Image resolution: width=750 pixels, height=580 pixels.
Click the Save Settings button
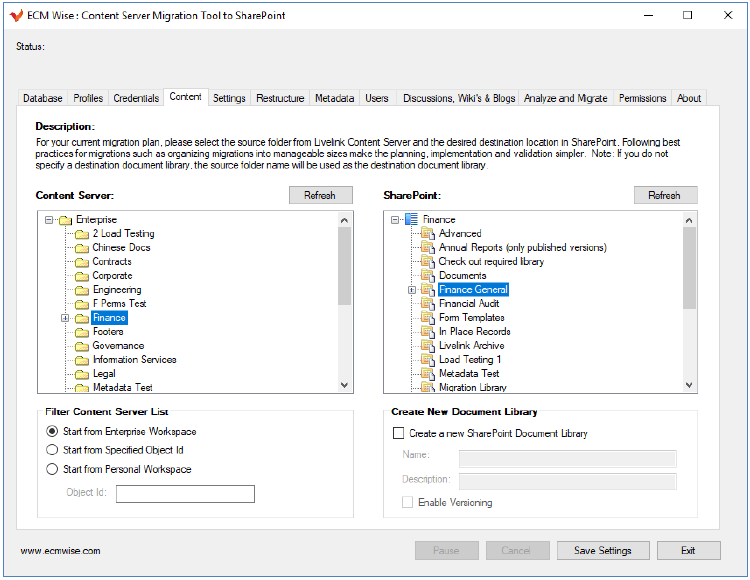point(602,551)
